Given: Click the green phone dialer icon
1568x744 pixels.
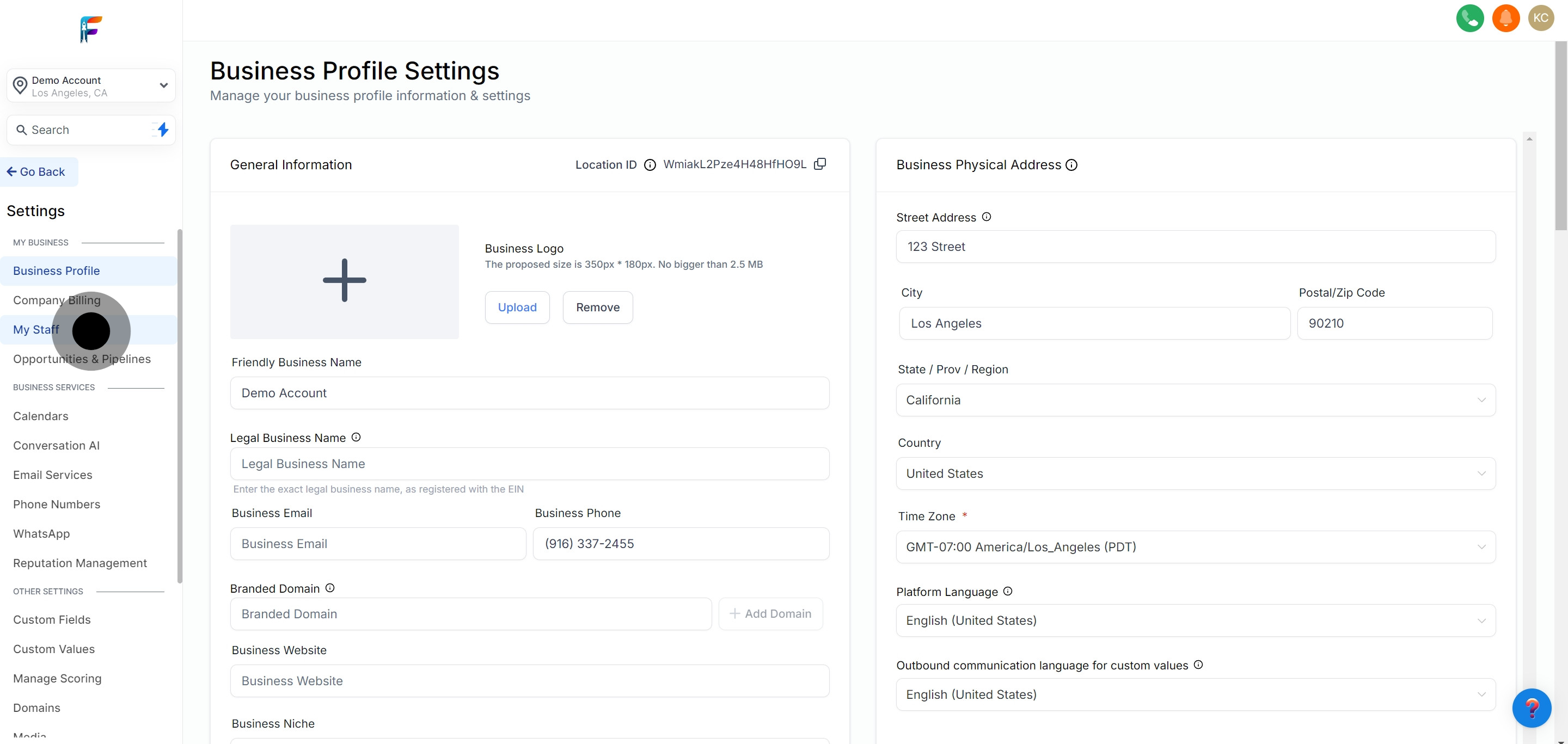Looking at the screenshot, I should pos(1469,17).
